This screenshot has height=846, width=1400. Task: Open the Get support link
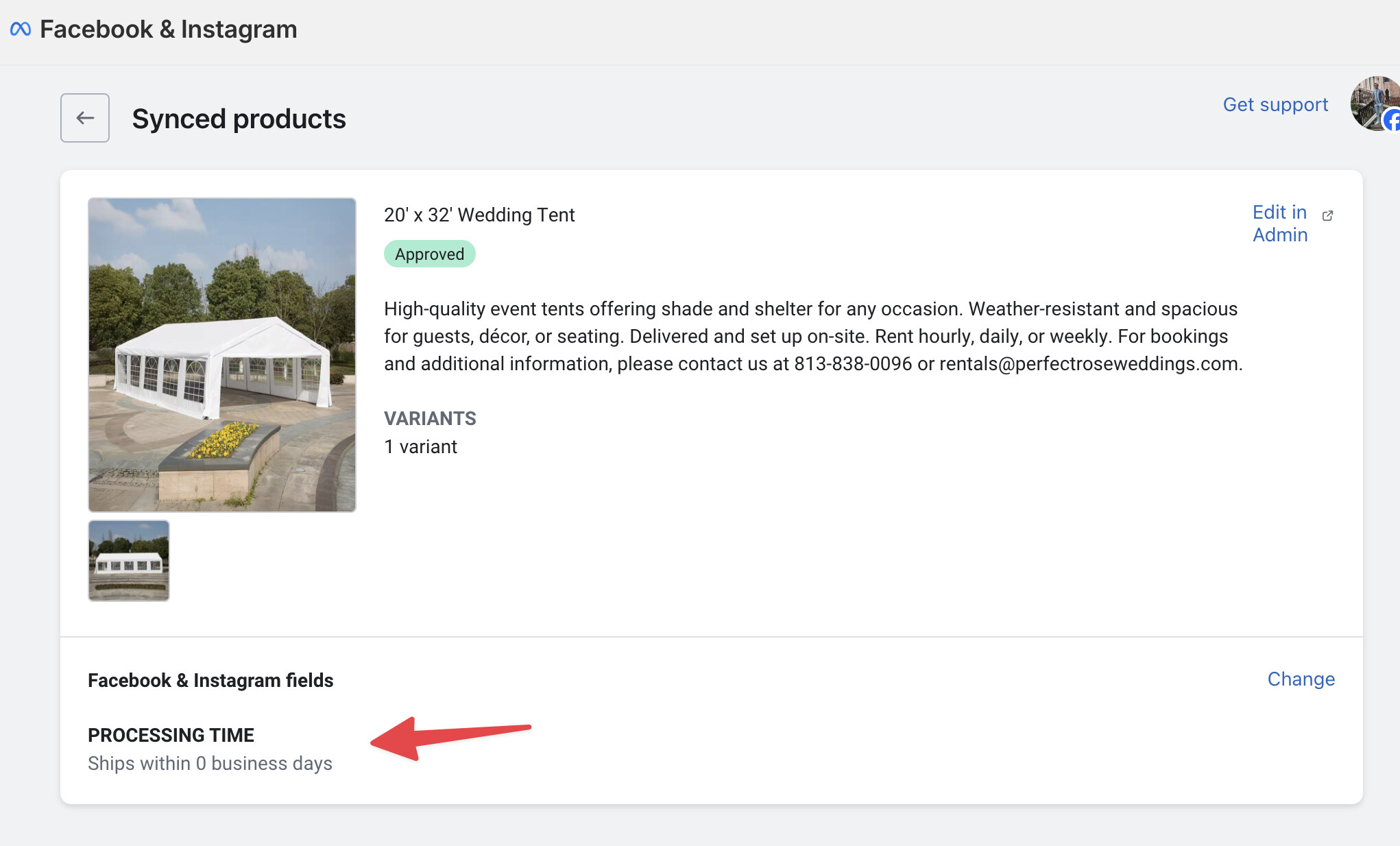pos(1275,104)
